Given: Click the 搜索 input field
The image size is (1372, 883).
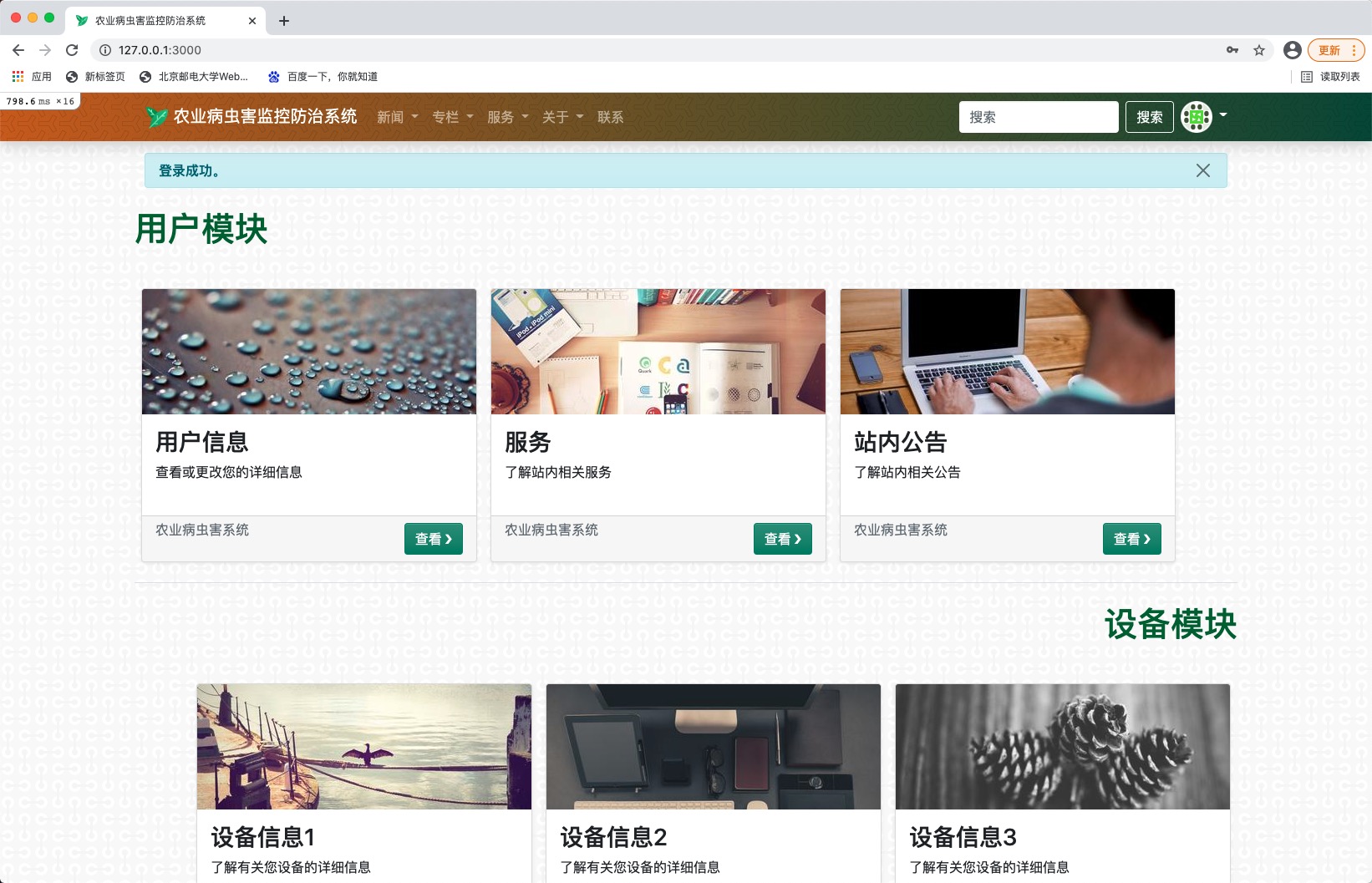Looking at the screenshot, I should [x=1039, y=116].
